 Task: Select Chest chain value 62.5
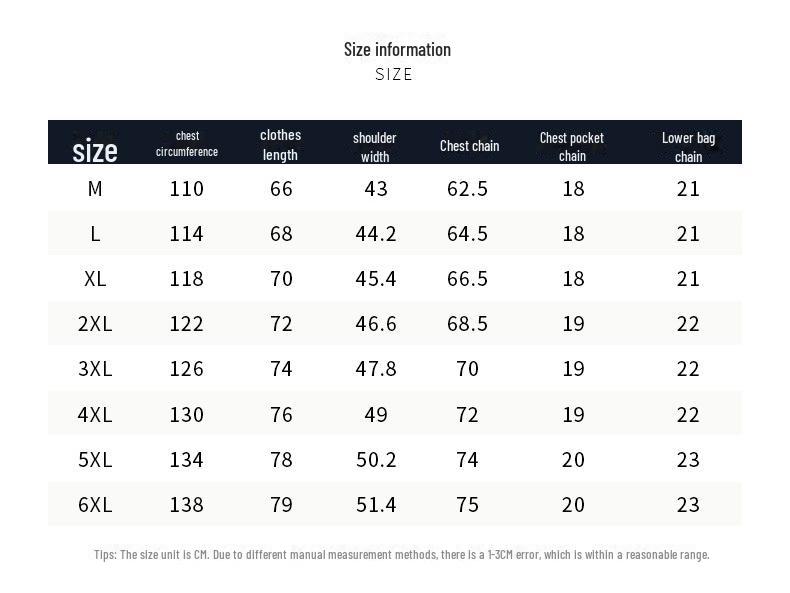pos(467,188)
